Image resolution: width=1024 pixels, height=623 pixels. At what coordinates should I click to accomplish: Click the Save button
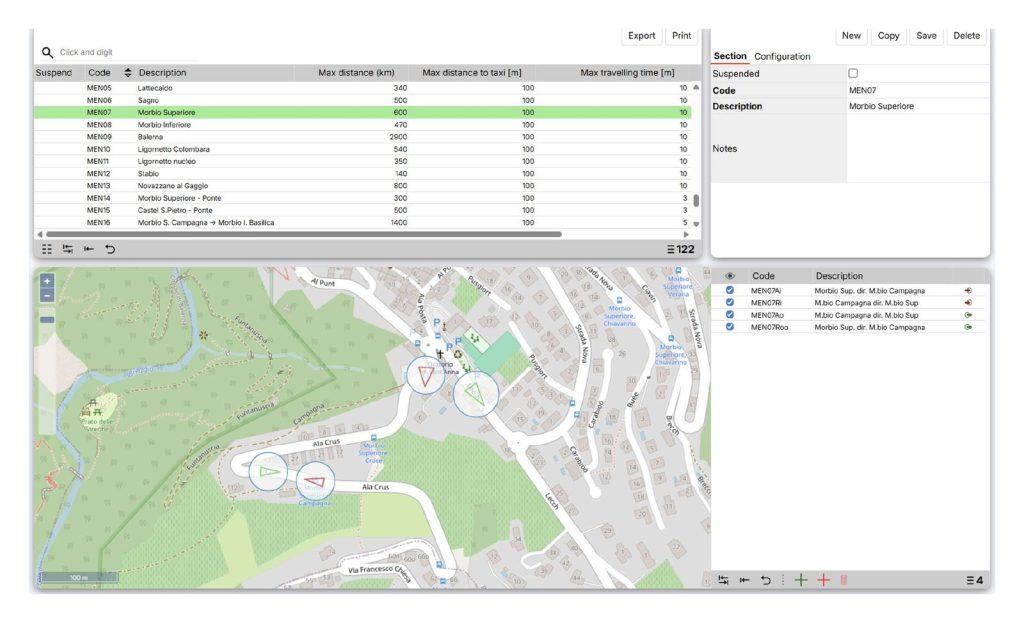(x=926, y=36)
